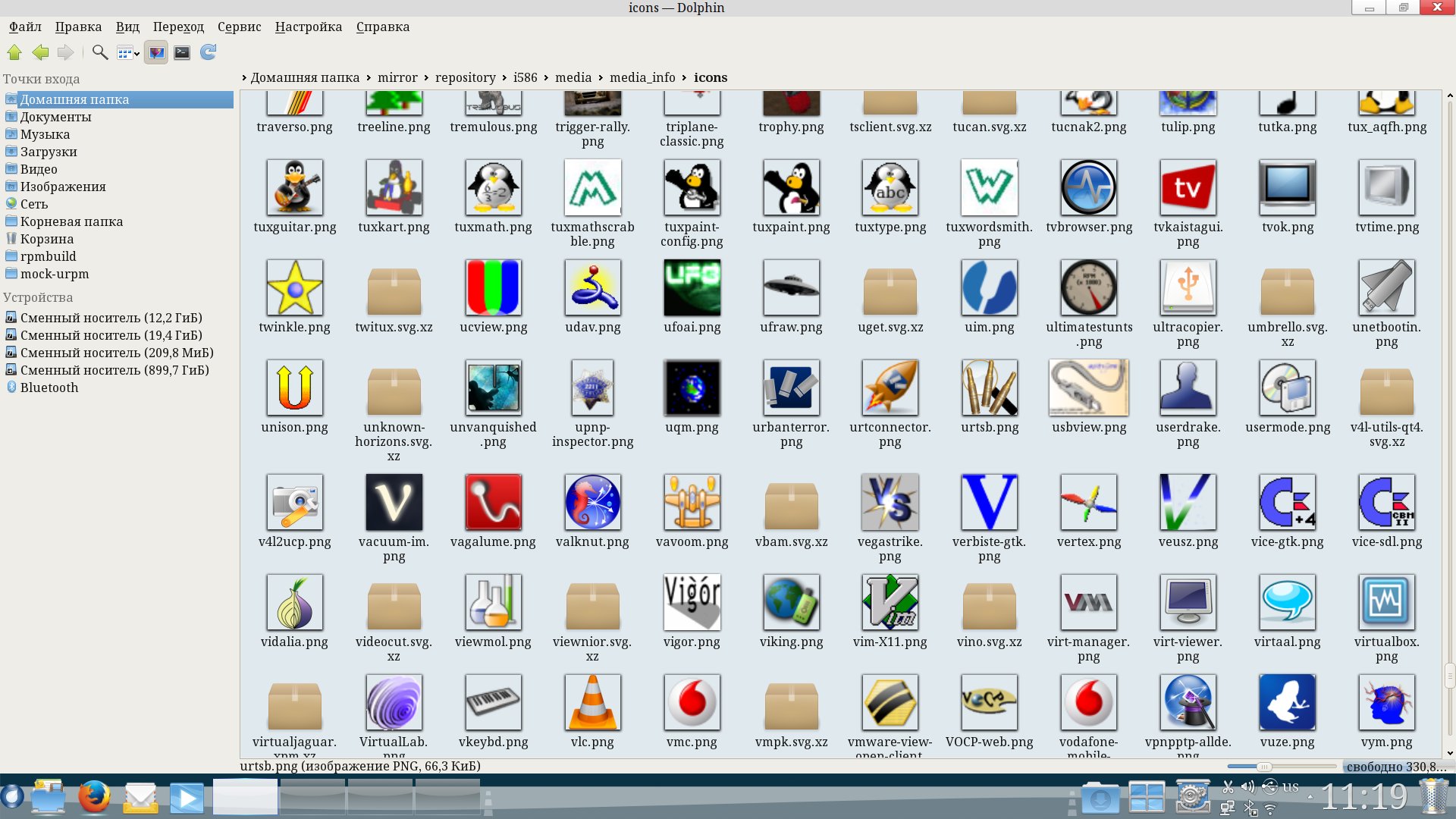Image resolution: width=1456 pixels, height=819 pixels.
Task: Select the vlc.png file thumbnail
Action: point(592,703)
